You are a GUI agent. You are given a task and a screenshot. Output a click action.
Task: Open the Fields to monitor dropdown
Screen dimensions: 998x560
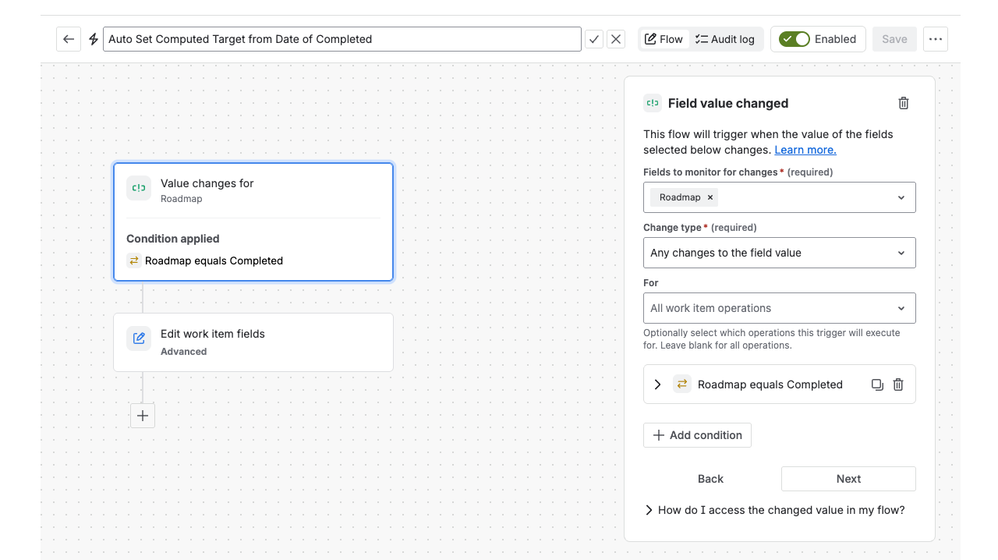click(x=779, y=197)
